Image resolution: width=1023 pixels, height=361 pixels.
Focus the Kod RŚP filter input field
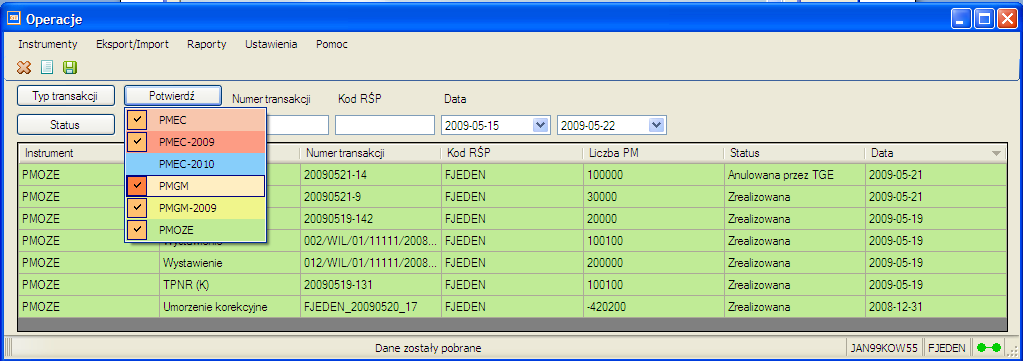[x=385, y=125]
